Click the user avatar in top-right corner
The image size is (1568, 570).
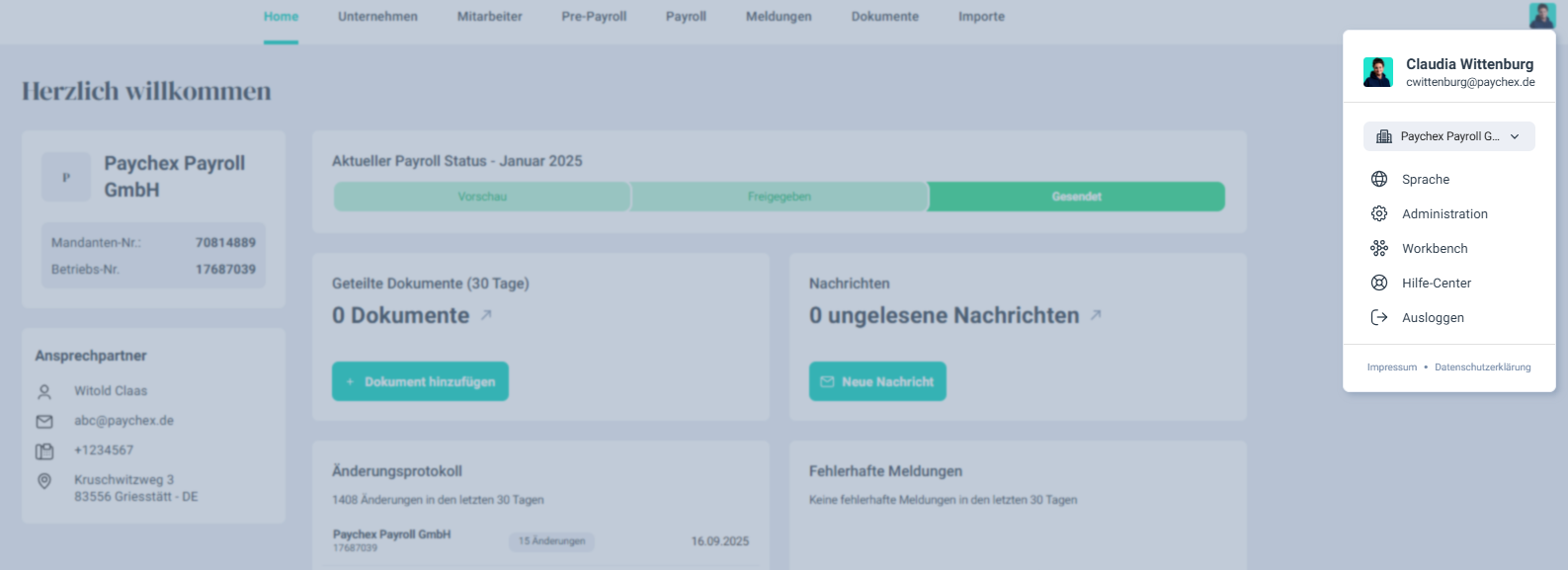click(1541, 16)
